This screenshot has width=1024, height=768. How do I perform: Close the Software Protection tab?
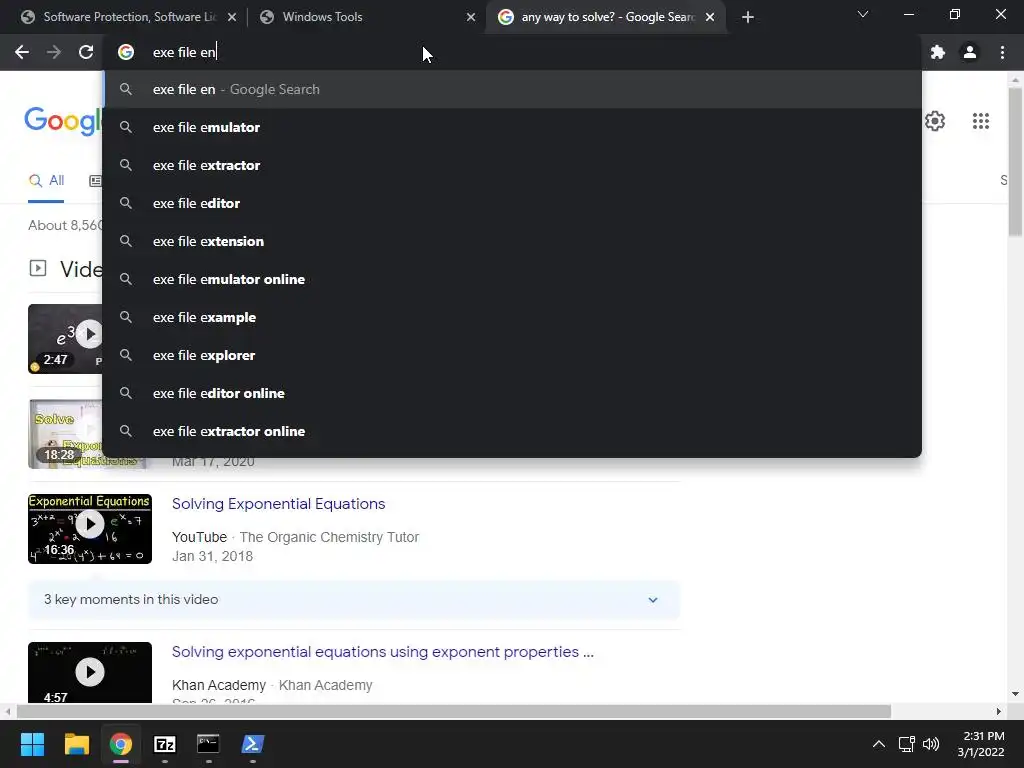(232, 17)
